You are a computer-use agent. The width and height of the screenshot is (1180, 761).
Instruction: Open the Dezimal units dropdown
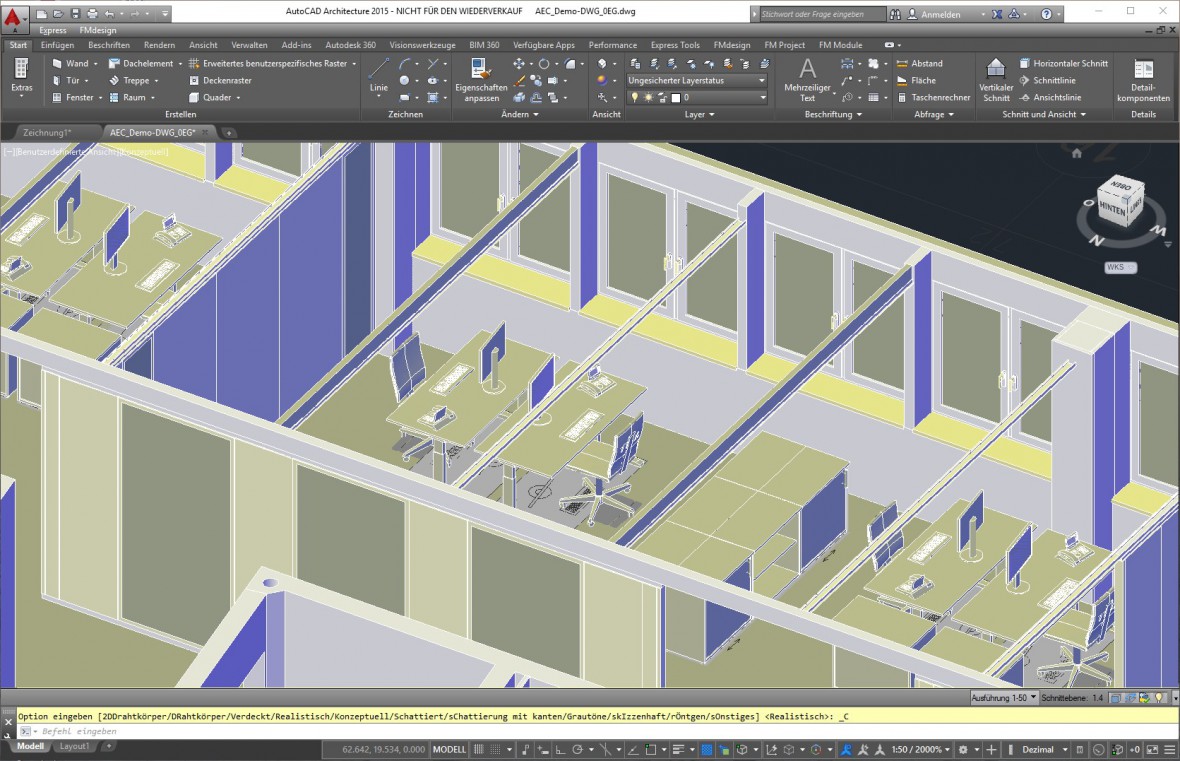pos(1038,749)
